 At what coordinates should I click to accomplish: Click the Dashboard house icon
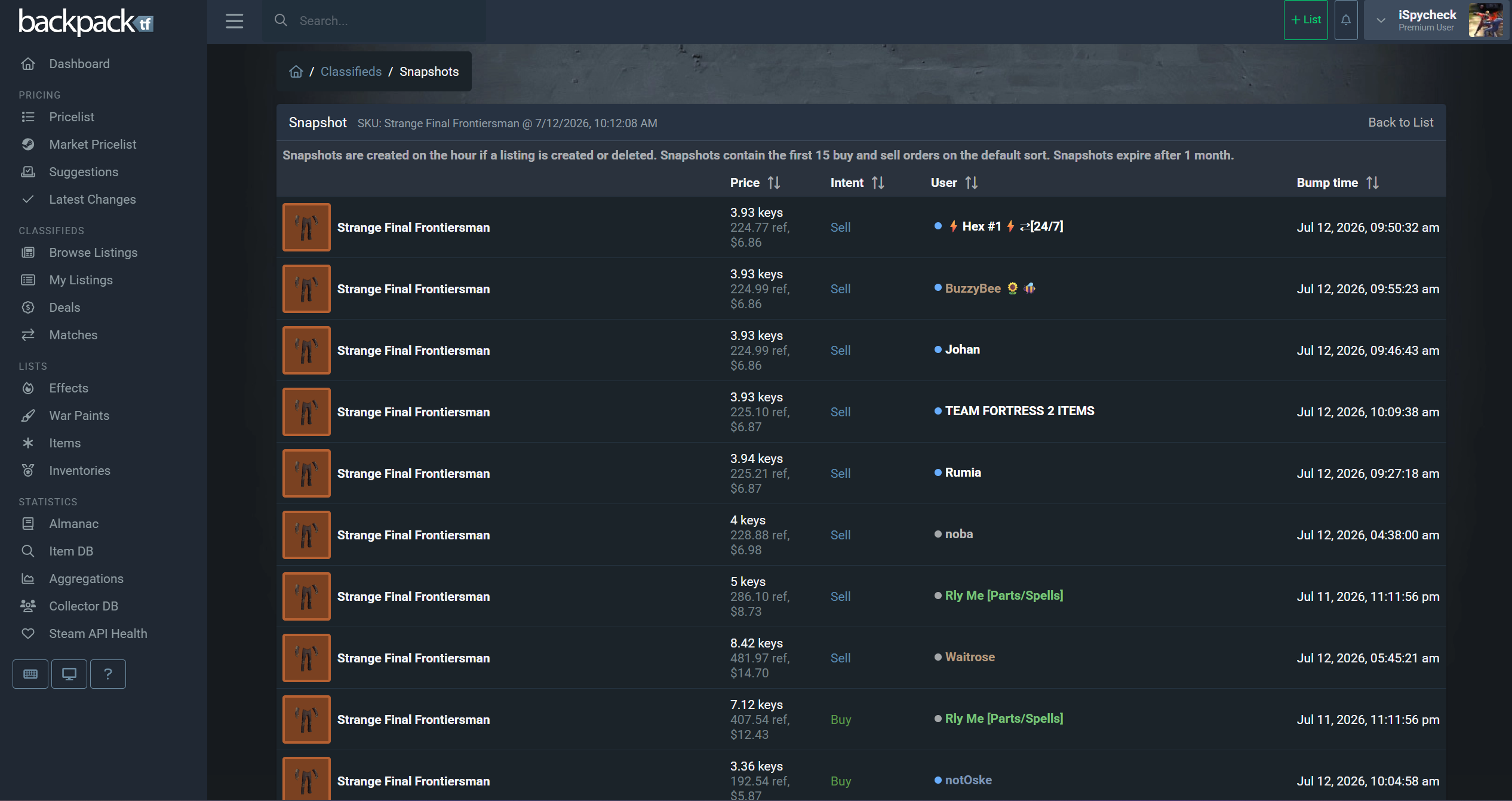(28, 64)
